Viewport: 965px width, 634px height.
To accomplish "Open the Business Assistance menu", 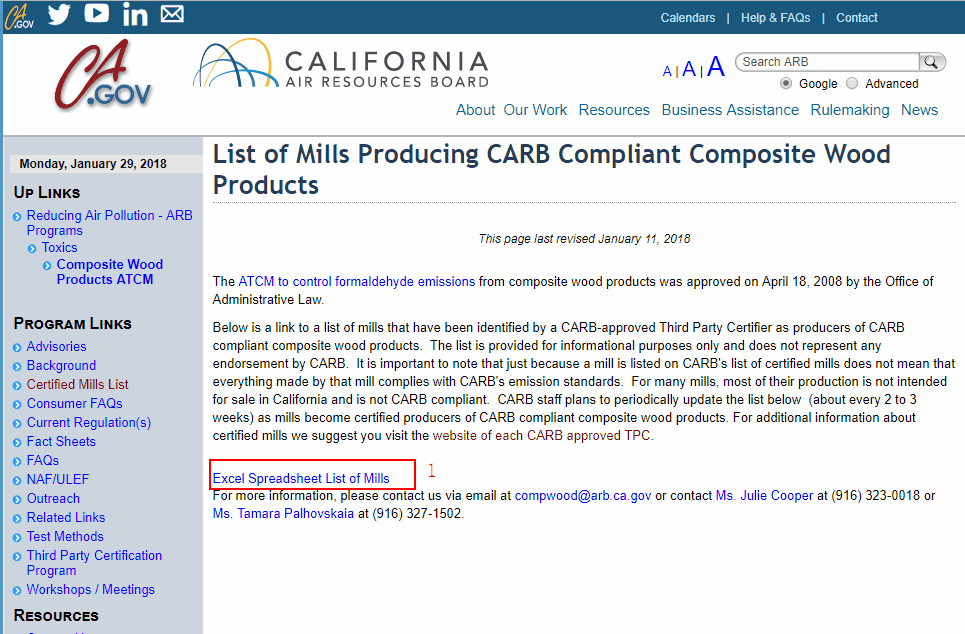I will click(730, 110).
